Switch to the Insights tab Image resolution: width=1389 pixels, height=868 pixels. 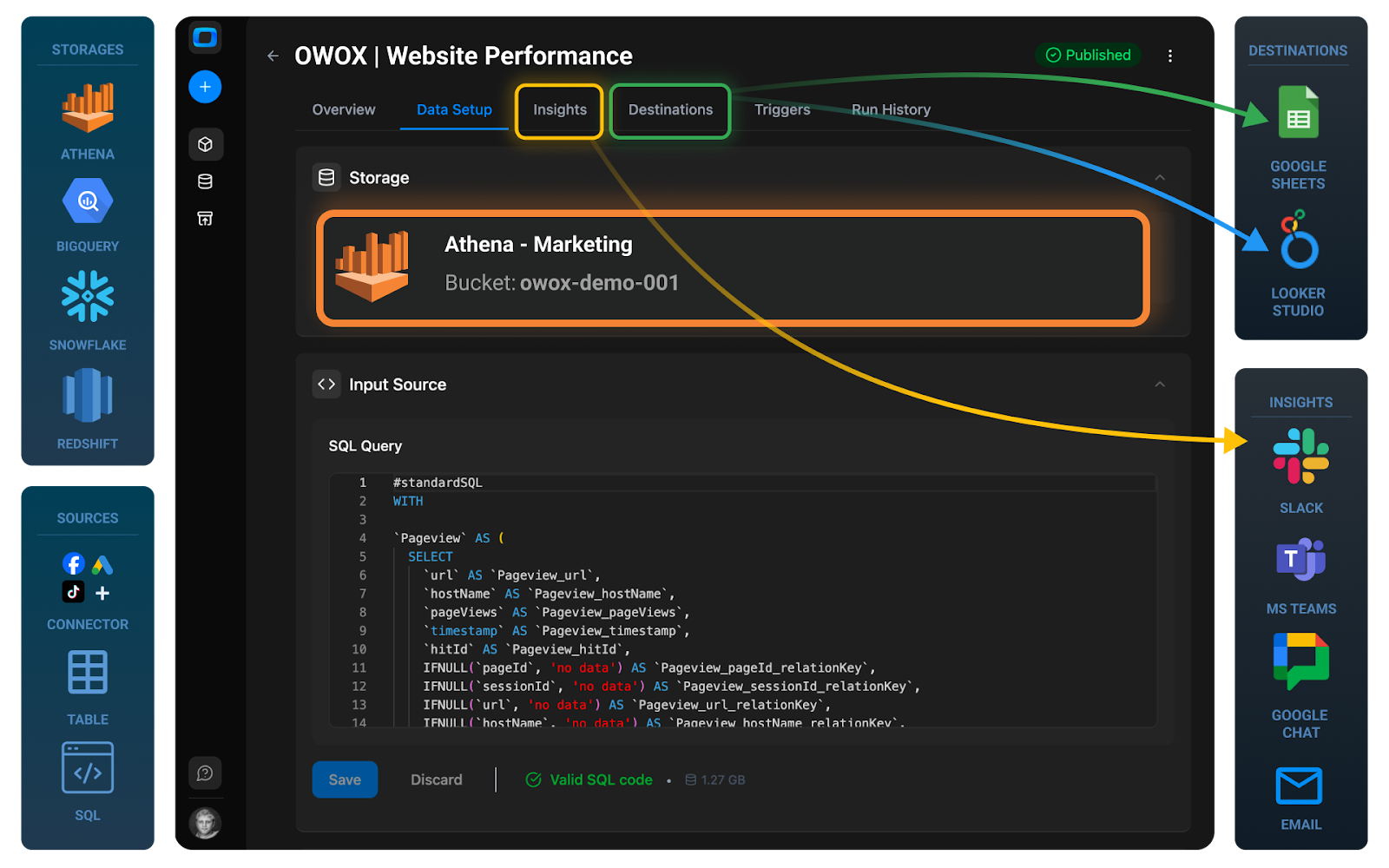click(x=558, y=110)
